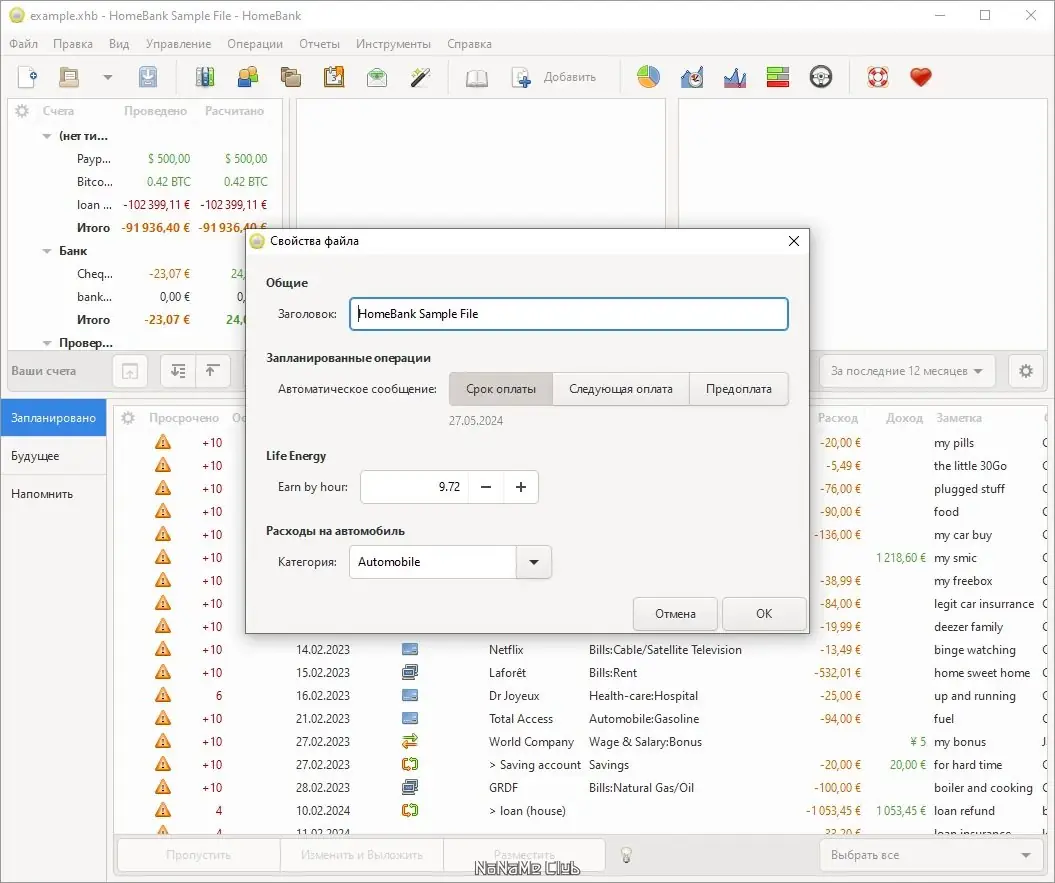Switch to the Будущее tab
Screen dimensions: 1055x883
click(x=53, y=456)
